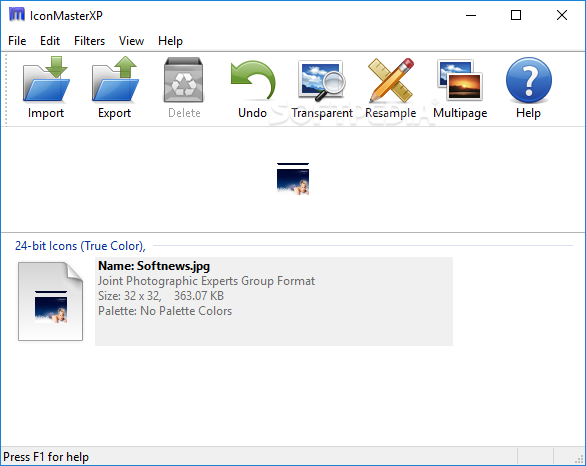Select the Softnews.jpg document thumbnail
This screenshot has height=466, width=586.
pos(50,301)
